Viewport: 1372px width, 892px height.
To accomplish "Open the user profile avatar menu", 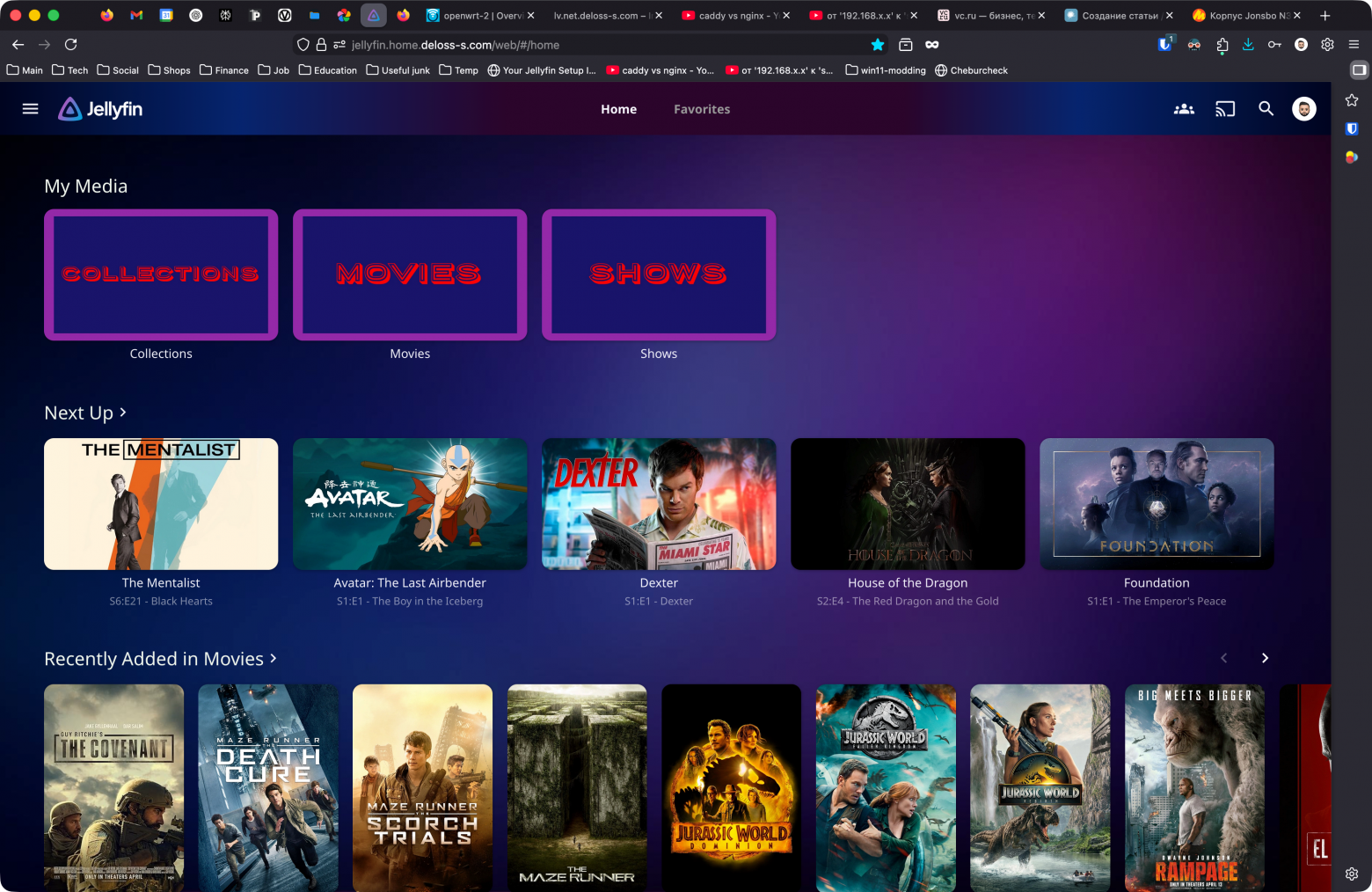I will point(1303,108).
